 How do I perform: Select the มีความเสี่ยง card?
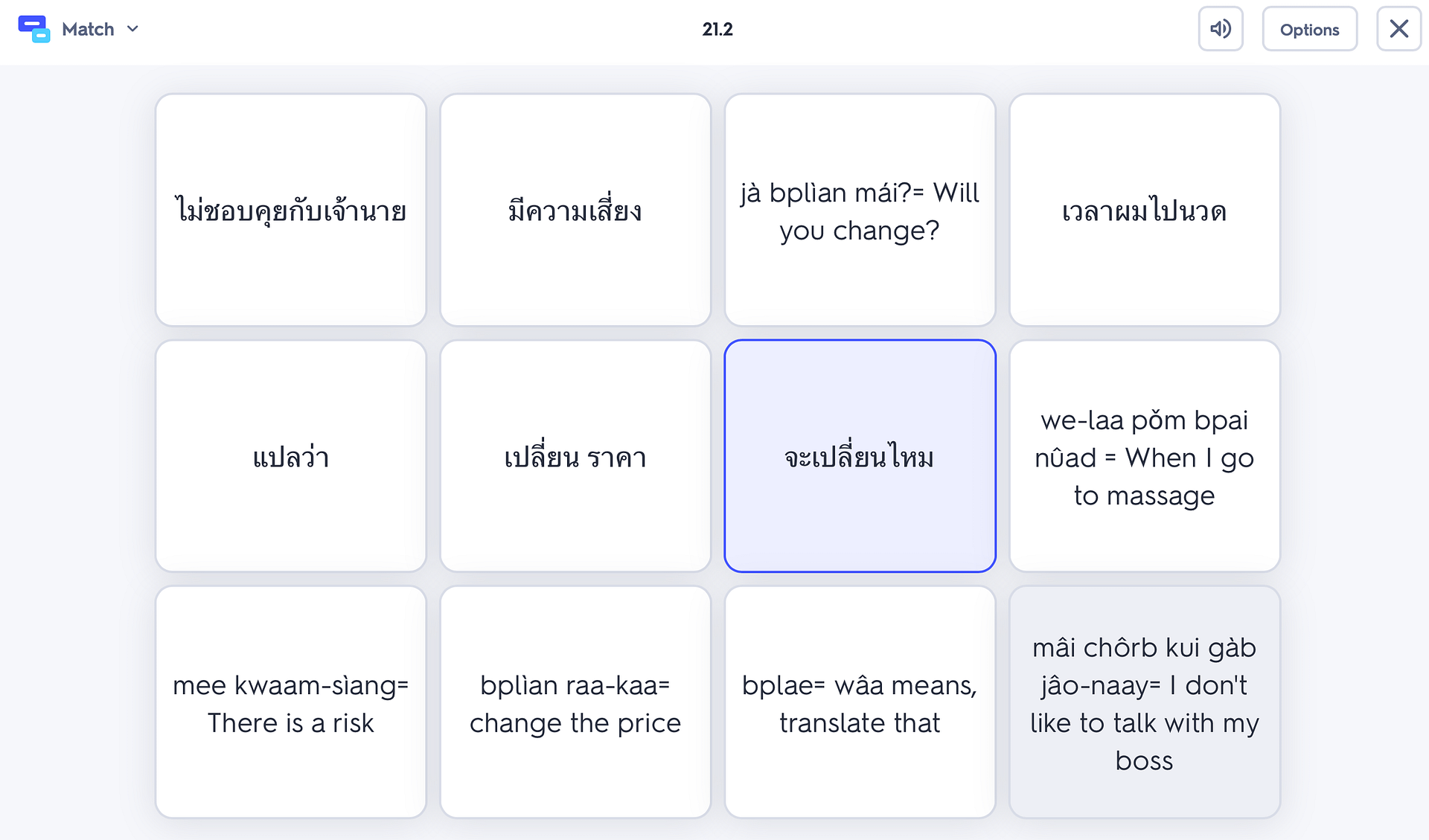575,211
